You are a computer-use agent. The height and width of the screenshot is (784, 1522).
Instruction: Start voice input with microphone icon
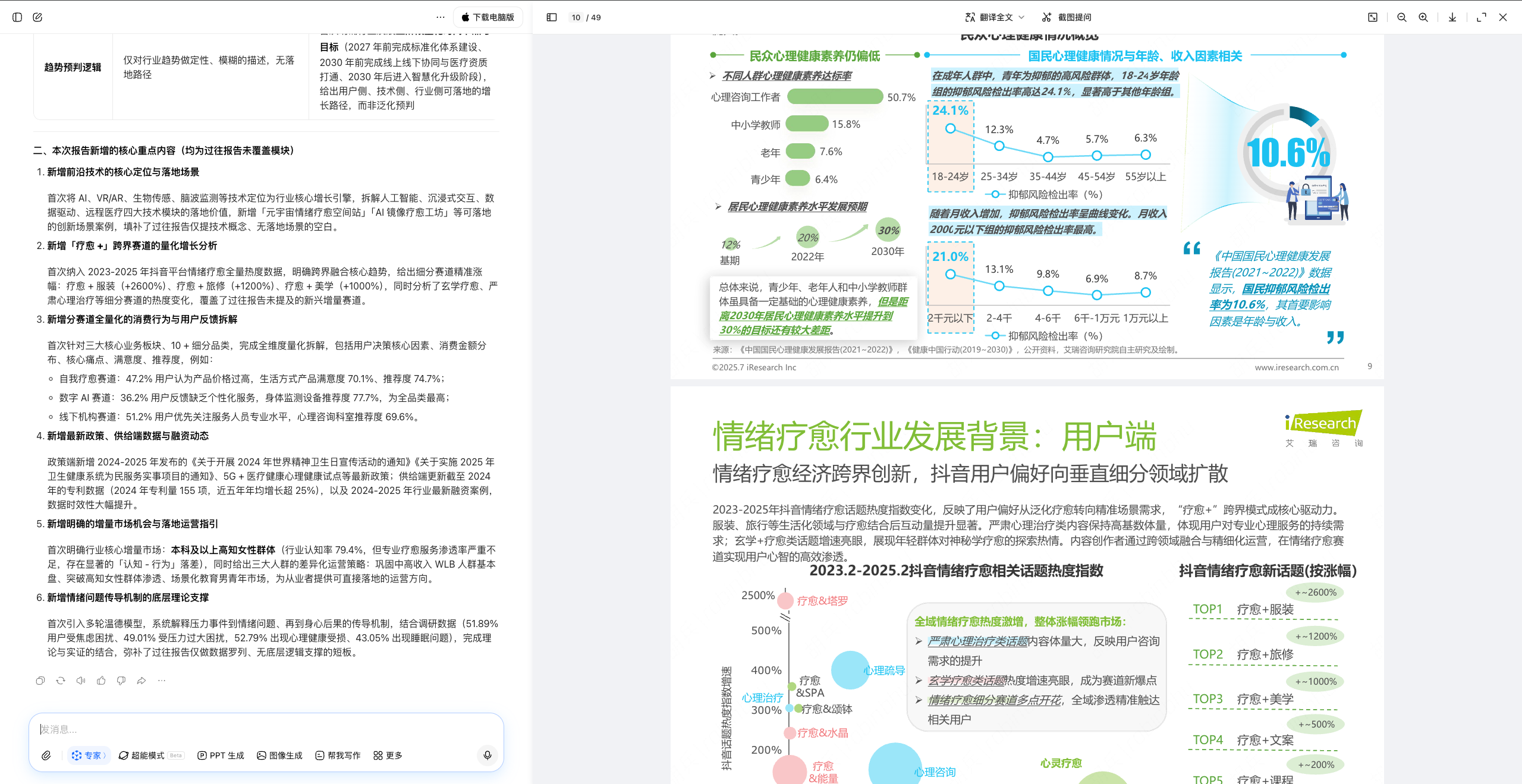coord(487,755)
